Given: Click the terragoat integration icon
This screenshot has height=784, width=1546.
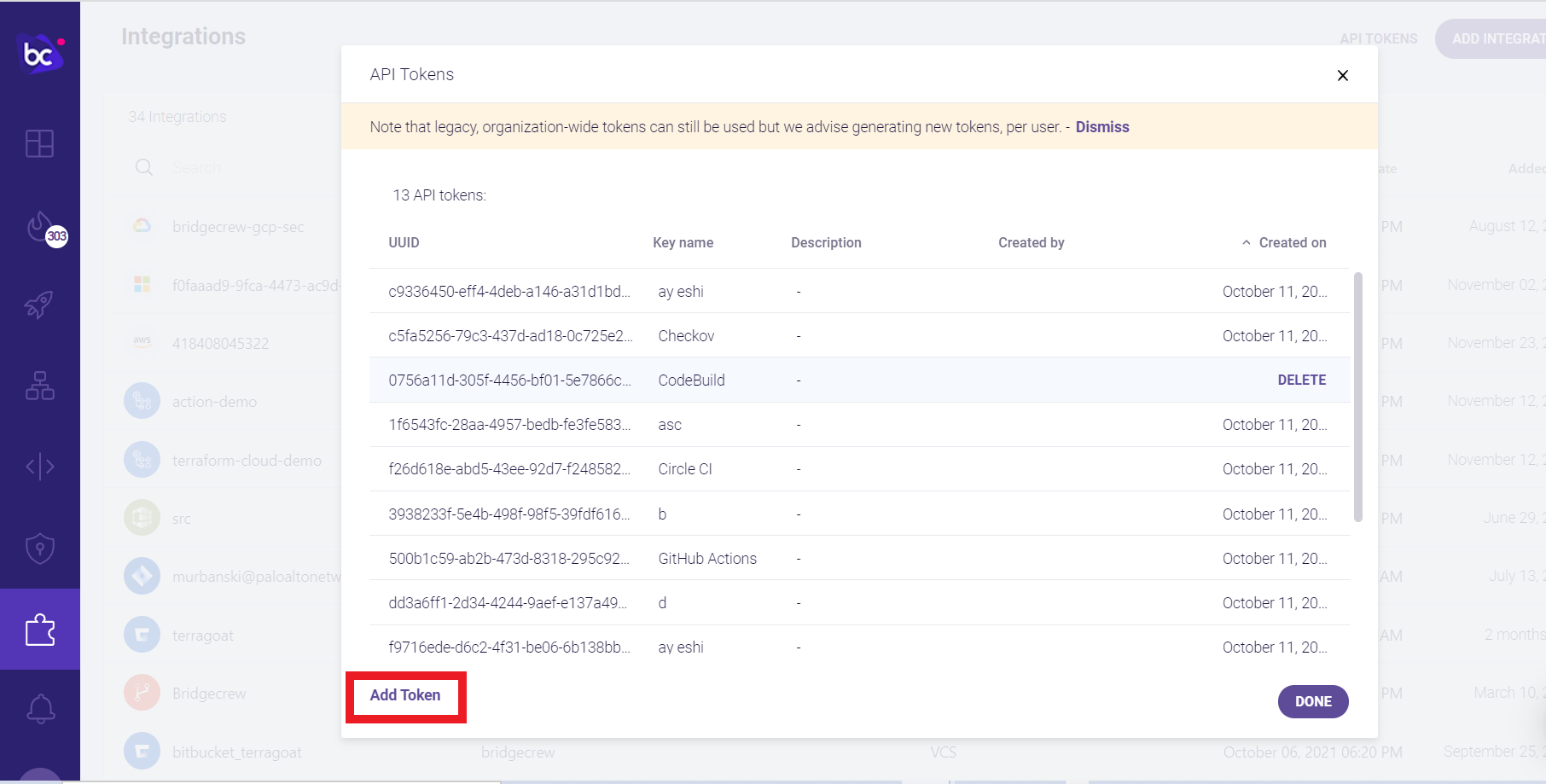Looking at the screenshot, I should click(142, 635).
